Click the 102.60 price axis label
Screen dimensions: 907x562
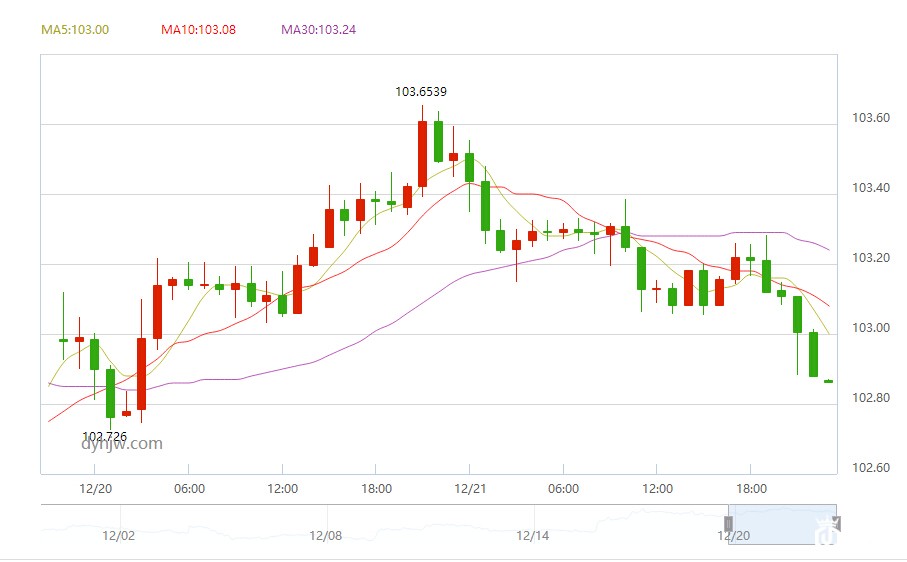click(x=870, y=468)
